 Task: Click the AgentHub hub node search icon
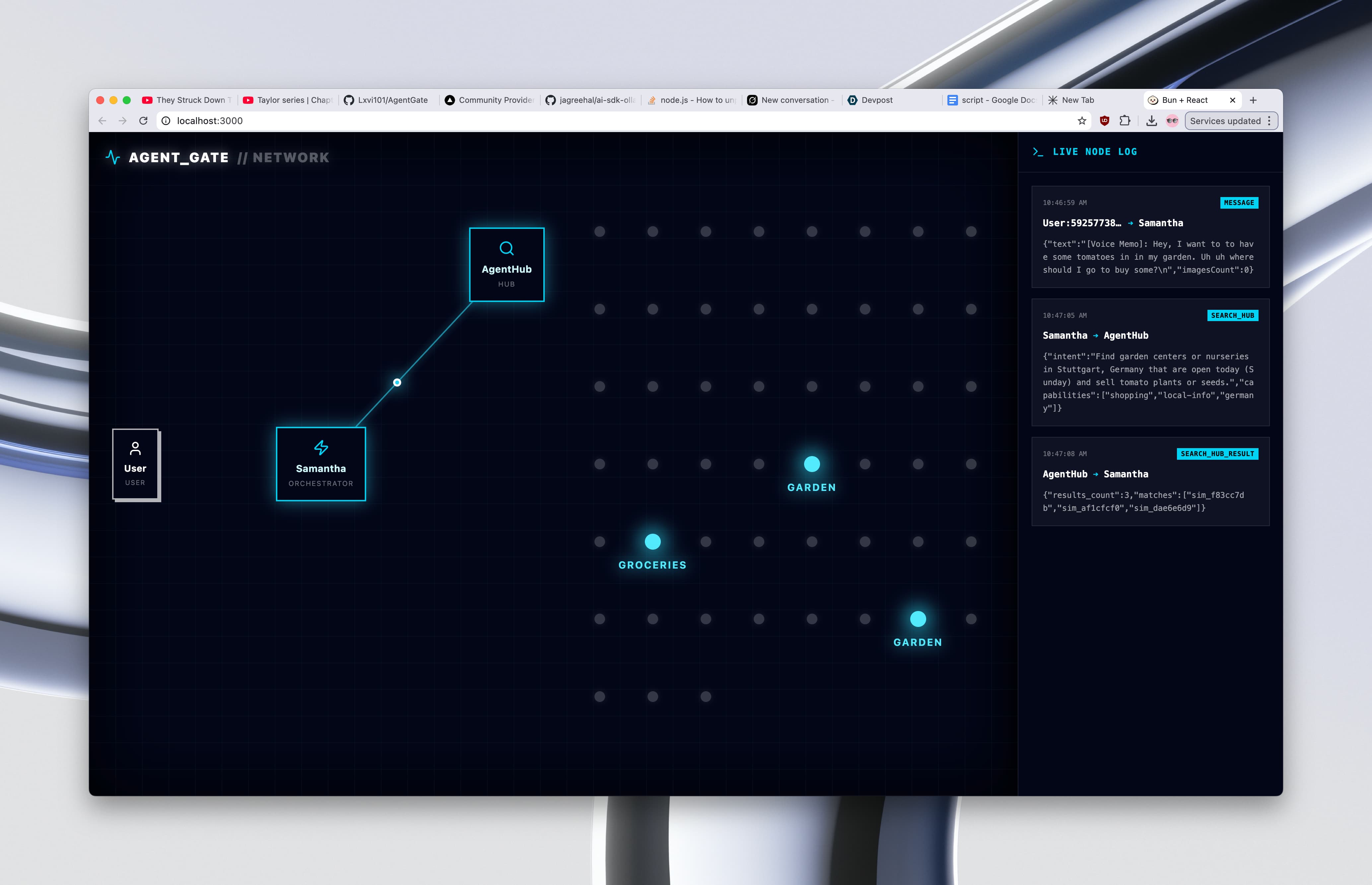pos(506,248)
